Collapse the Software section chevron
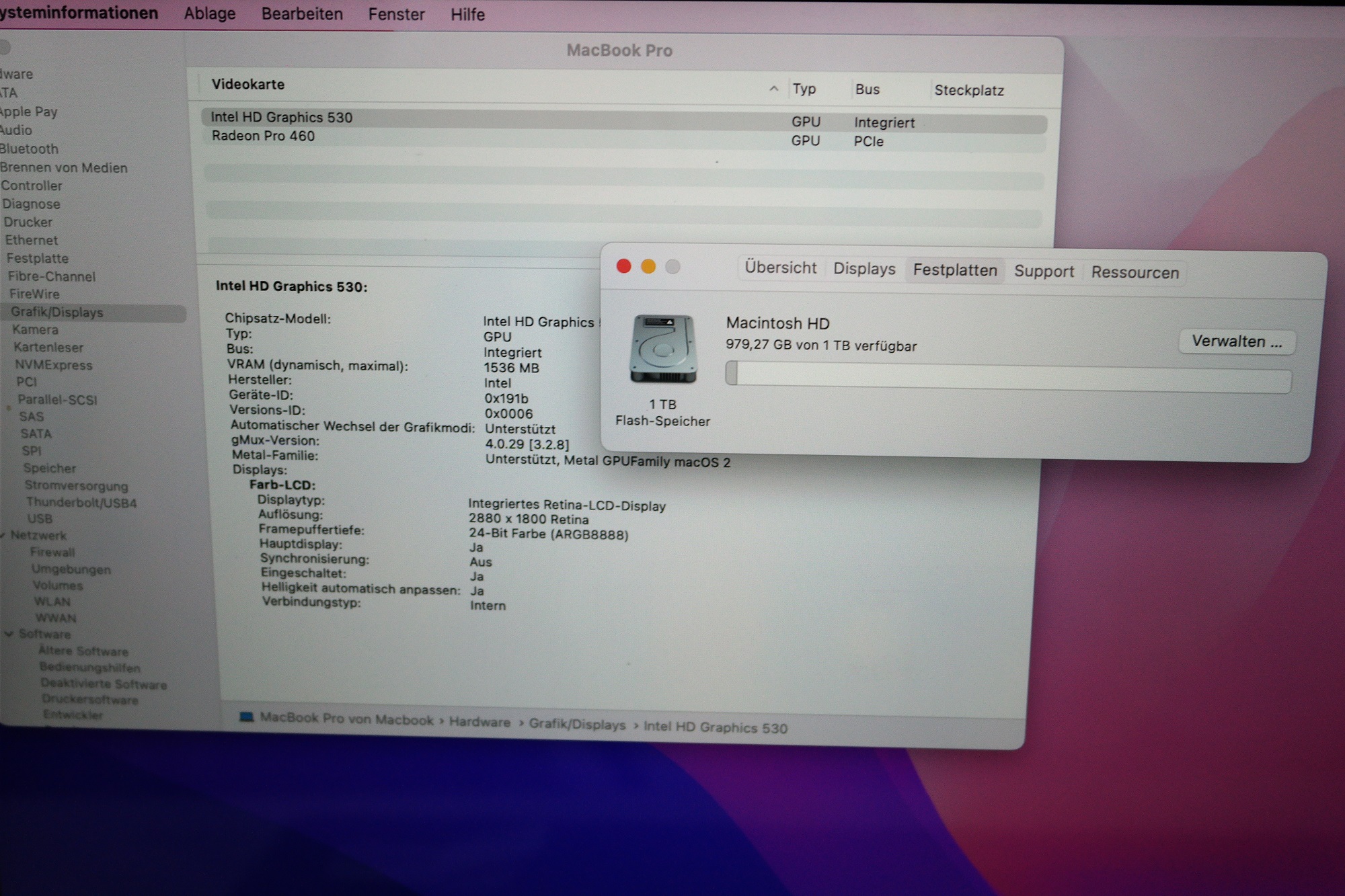This screenshot has width=1345, height=896. coord(9,634)
